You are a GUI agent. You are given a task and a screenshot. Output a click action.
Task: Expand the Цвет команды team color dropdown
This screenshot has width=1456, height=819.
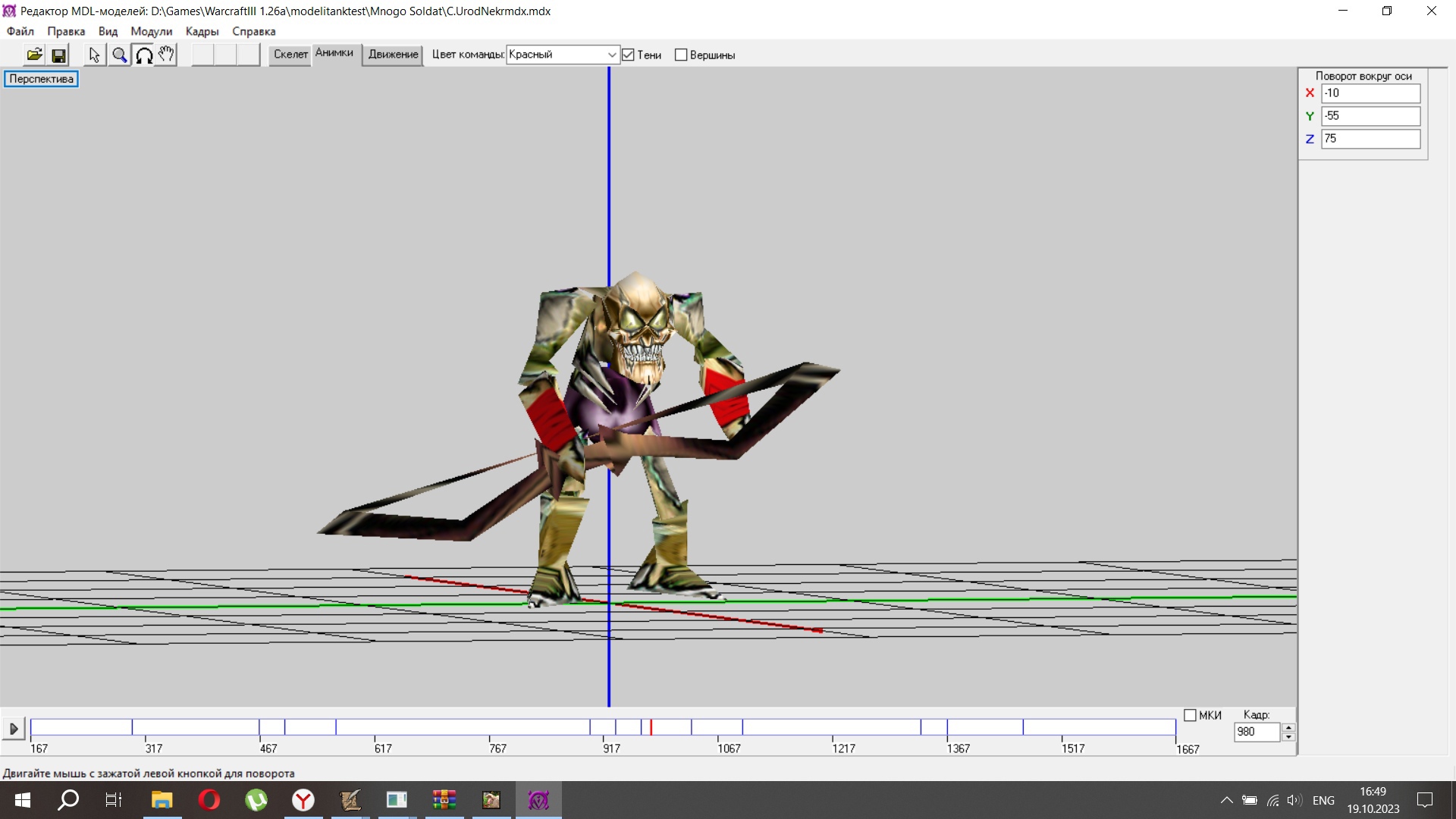[611, 55]
